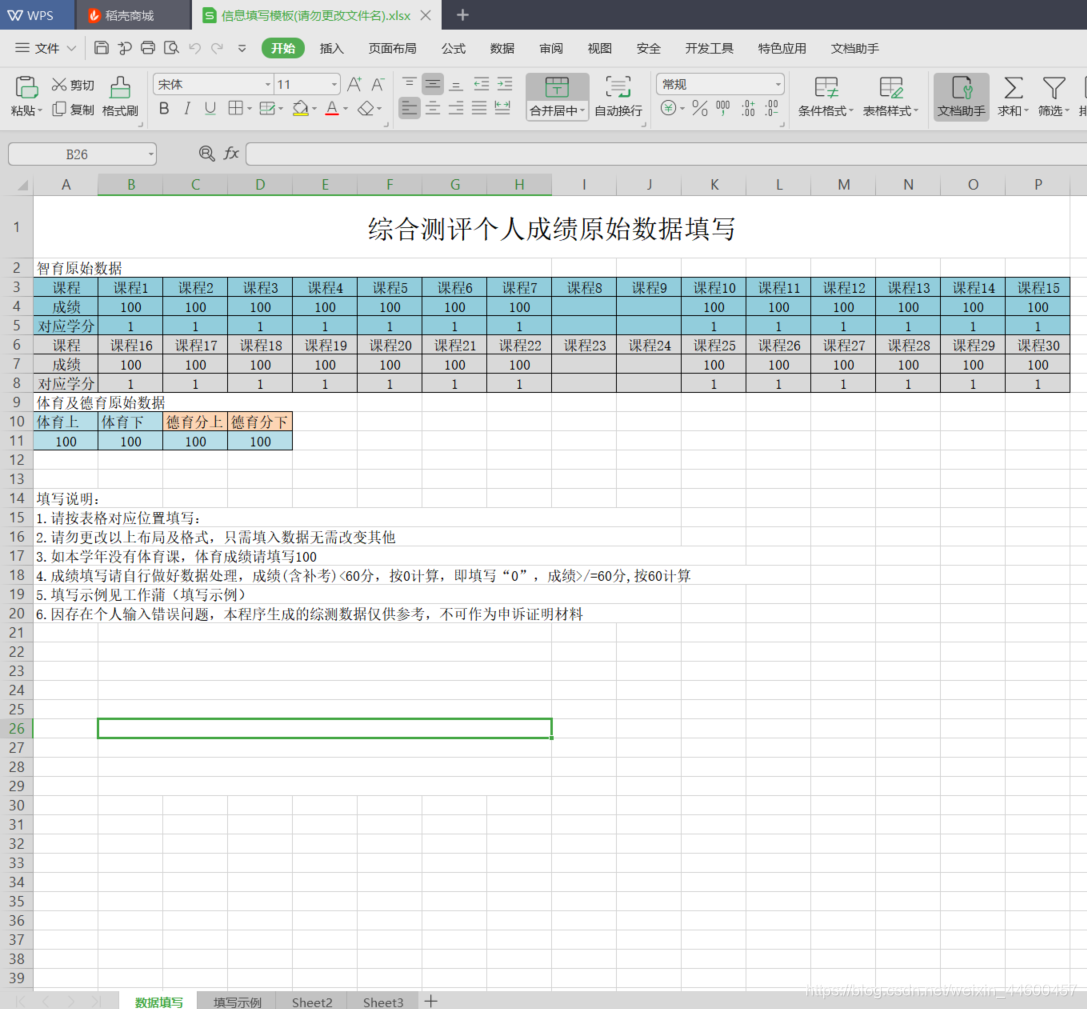Screen dimensions: 1087x1009
Task: Add a new sheet with plus button
Action: click(431, 1001)
